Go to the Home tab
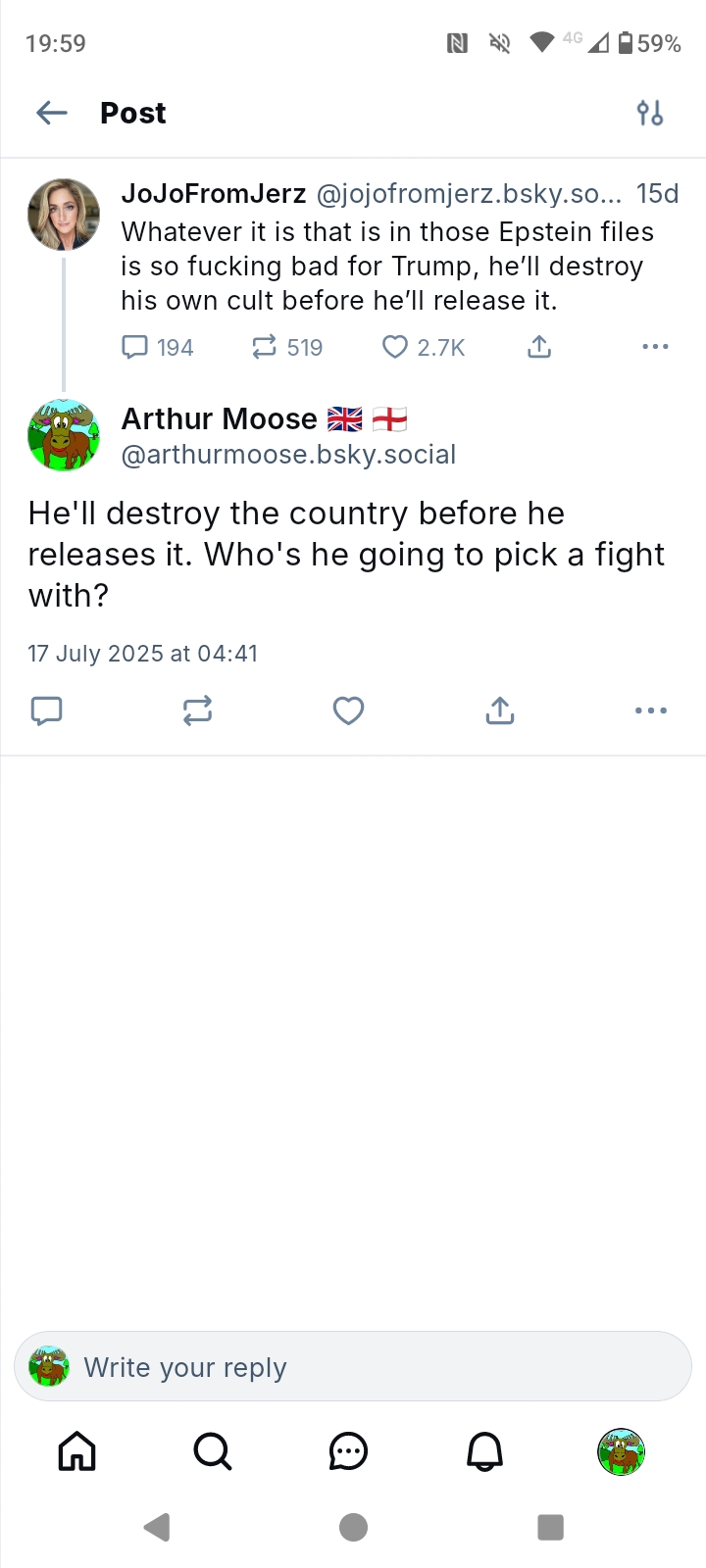 click(77, 1451)
